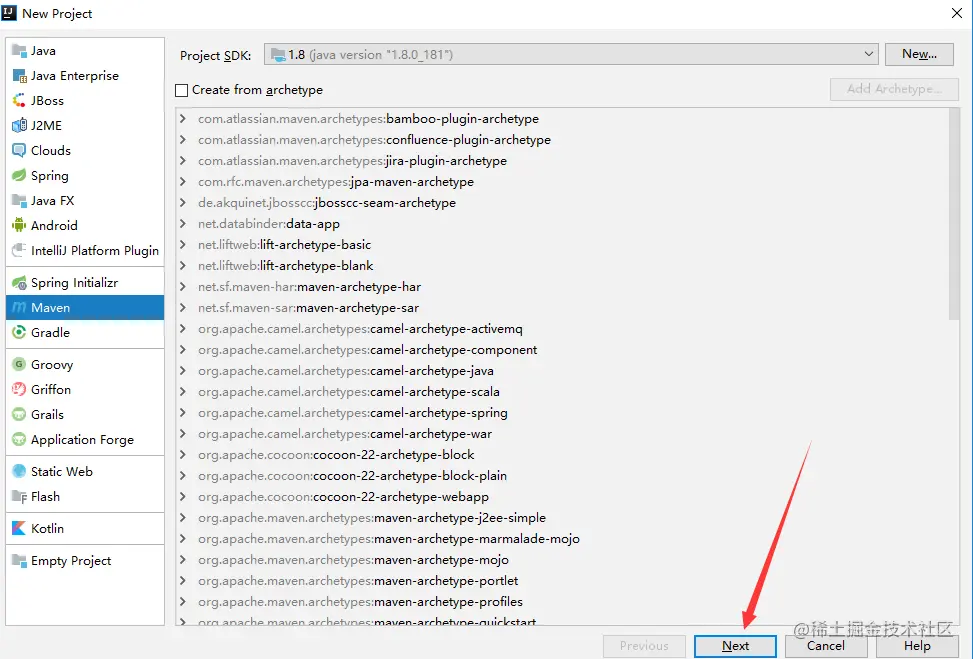The width and height of the screenshot is (973, 659).
Task: Click the Maven icon in sidebar
Action: tap(19, 308)
